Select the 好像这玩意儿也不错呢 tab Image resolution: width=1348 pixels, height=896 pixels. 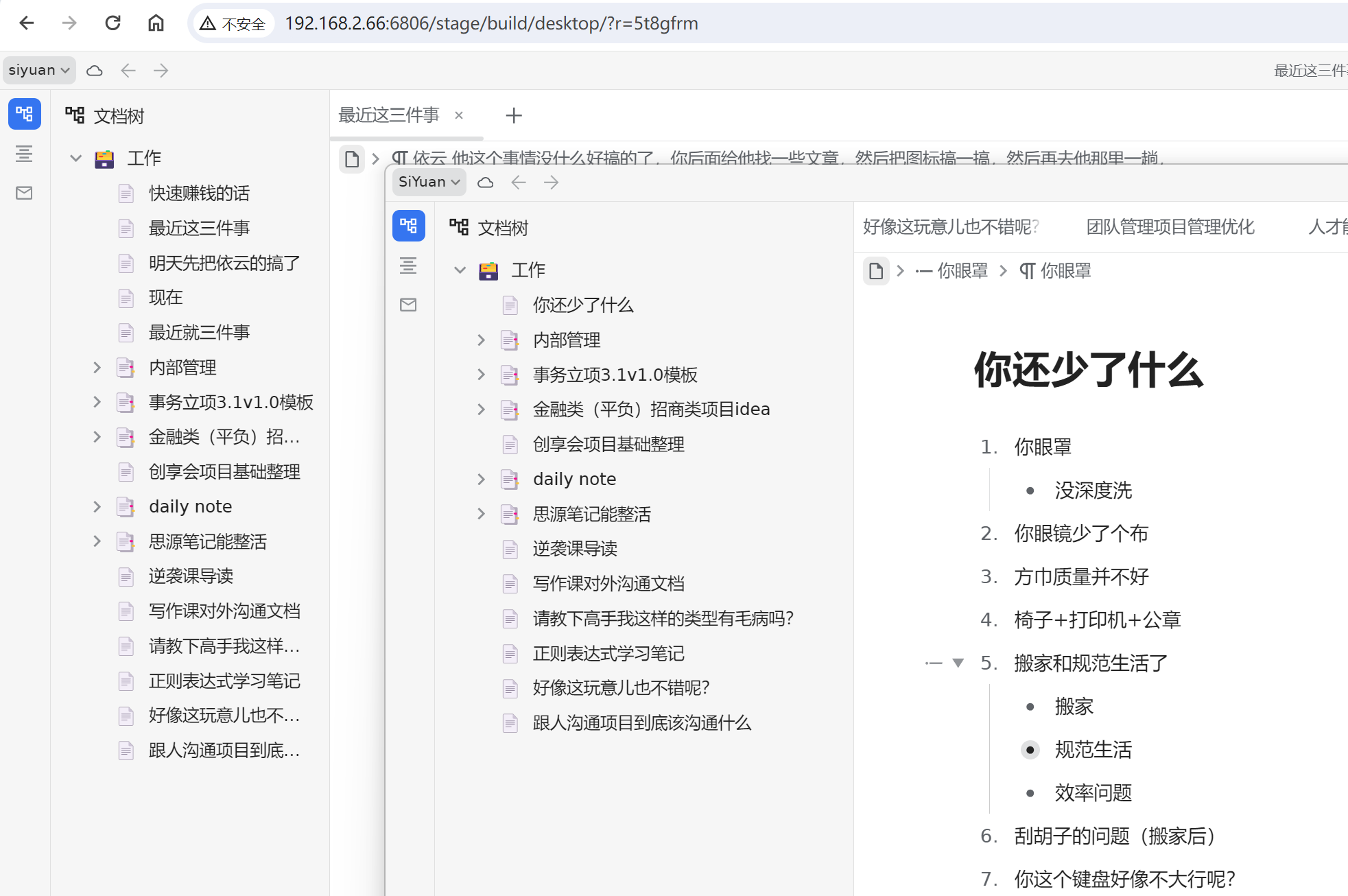(951, 226)
